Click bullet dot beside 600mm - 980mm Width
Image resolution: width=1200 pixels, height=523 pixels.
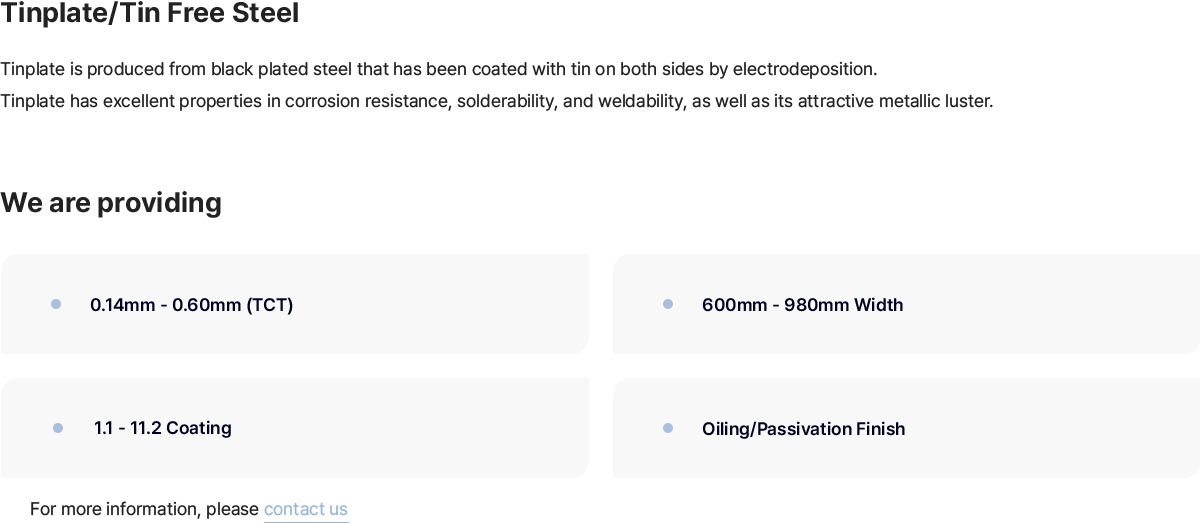pyautogui.click(x=668, y=304)
